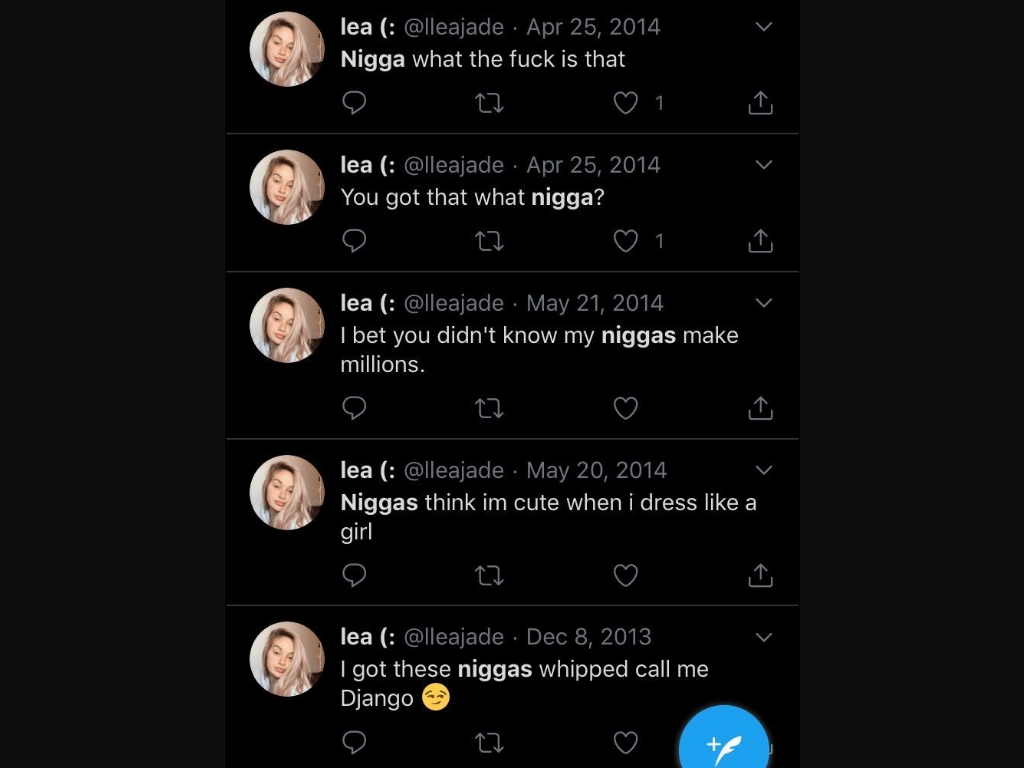The width and height of the screenshot is (1024, 768).
Task: Retweet the May 21, 2014 tweet
Action: coord(488,408)
